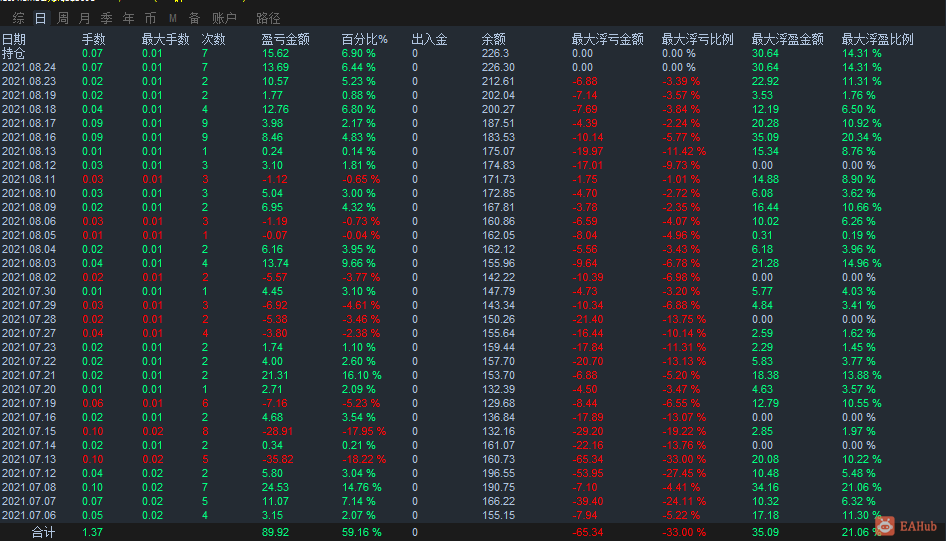Image resolution: width=946 pixels, height=541 pixels.
Task: Switch to the 年 yearly tab
Action: (129, 18)
